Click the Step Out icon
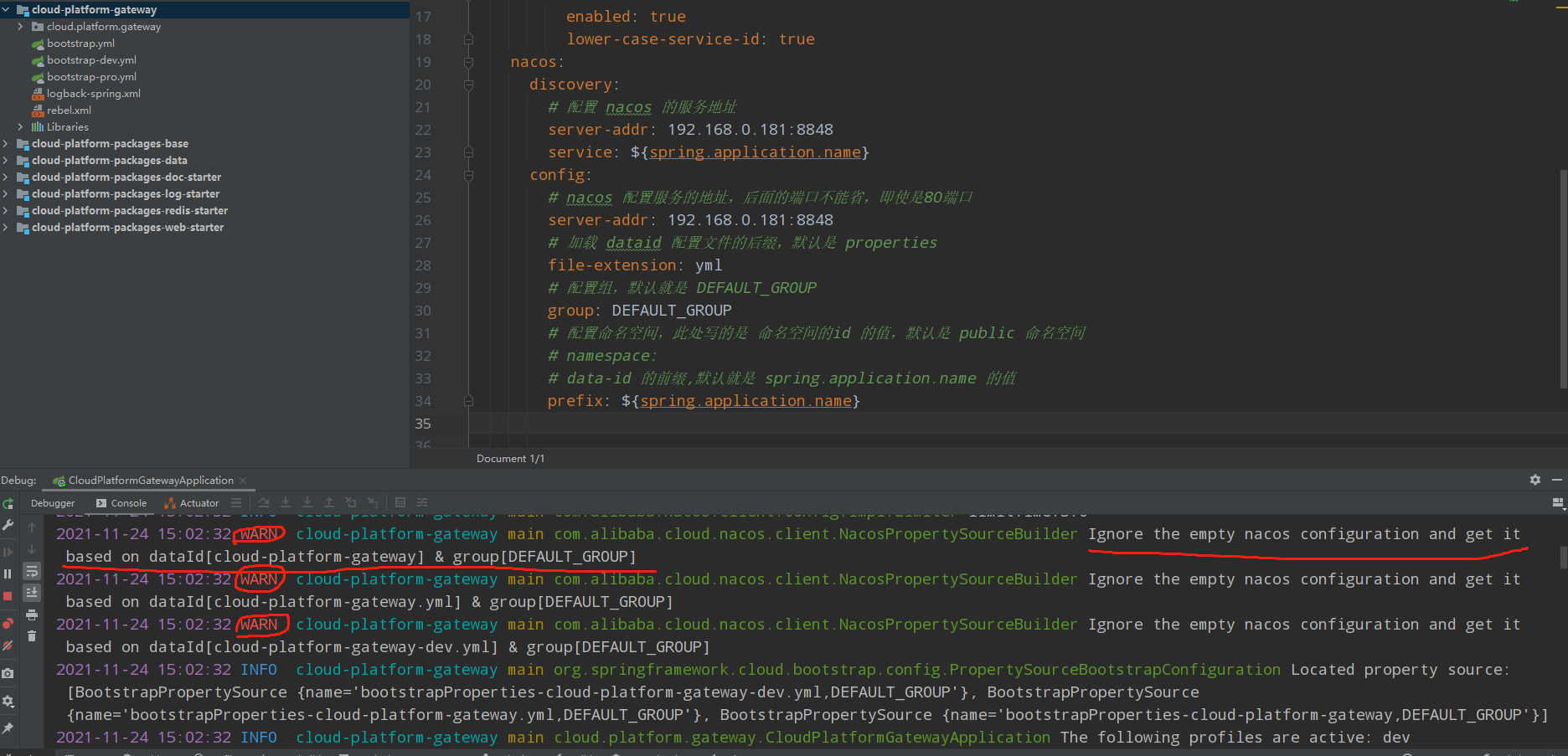The width and height of the screenshot is (1568, 756). tap(329, 503)
